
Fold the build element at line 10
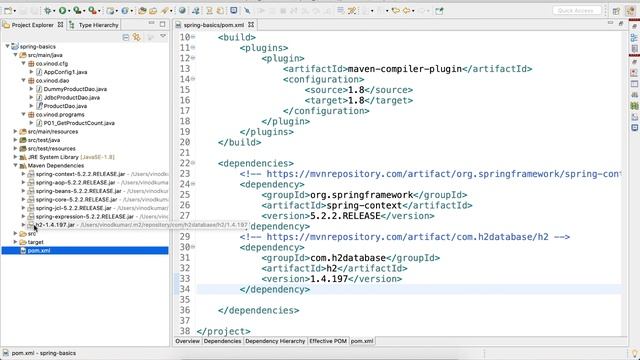[x=193, y=37]
